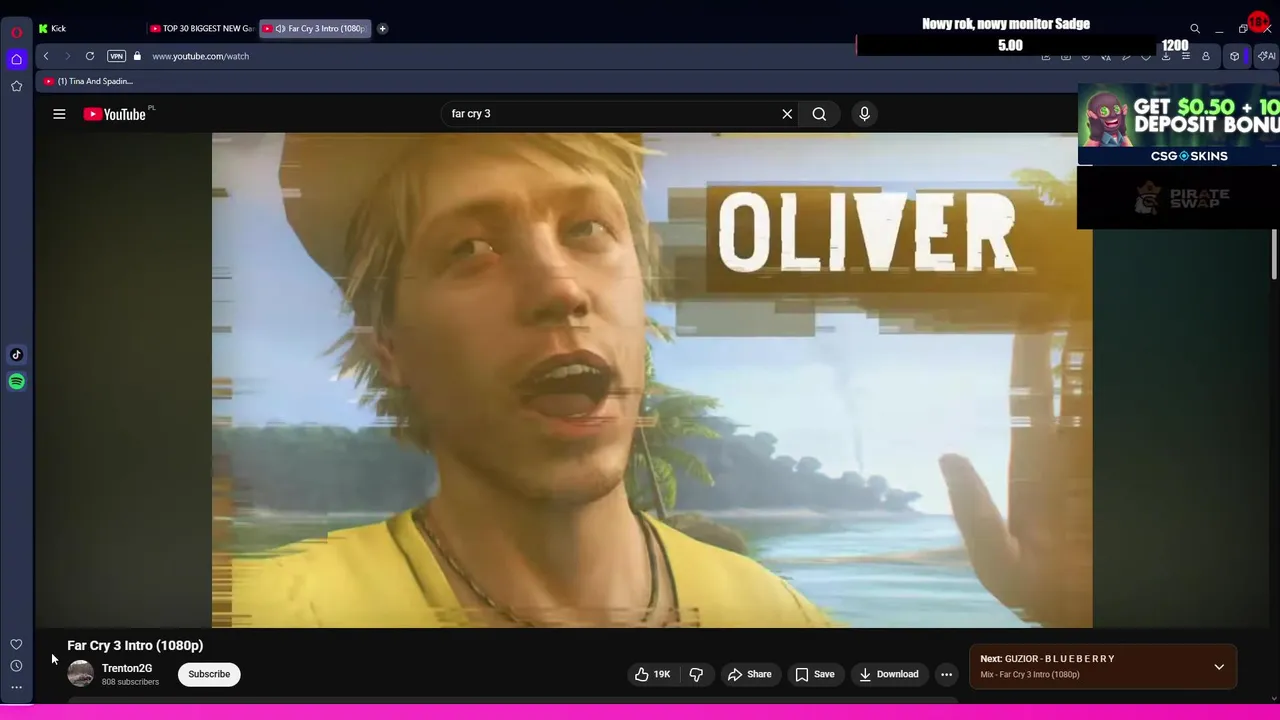The width and height of the screenshot is (1280, 720).
Task: Clear the far cry 3 search text
Action: pos(787,114)
